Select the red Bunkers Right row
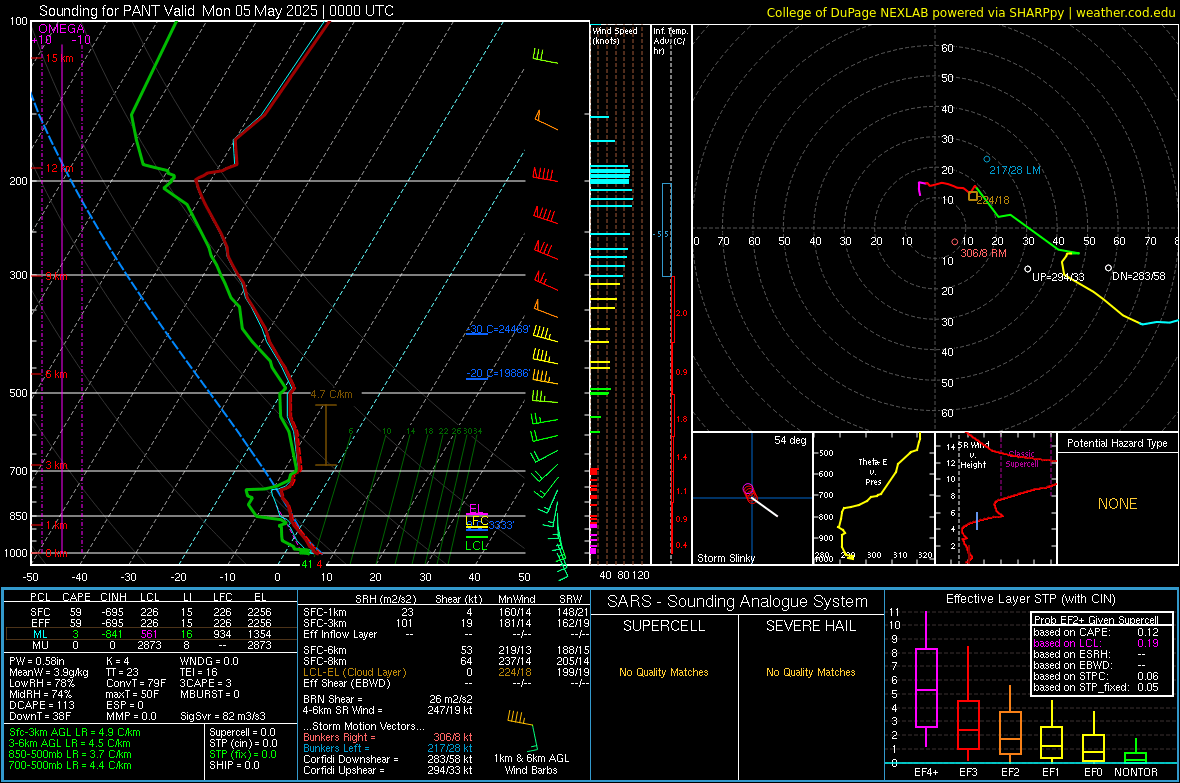 tap(388, 737)
